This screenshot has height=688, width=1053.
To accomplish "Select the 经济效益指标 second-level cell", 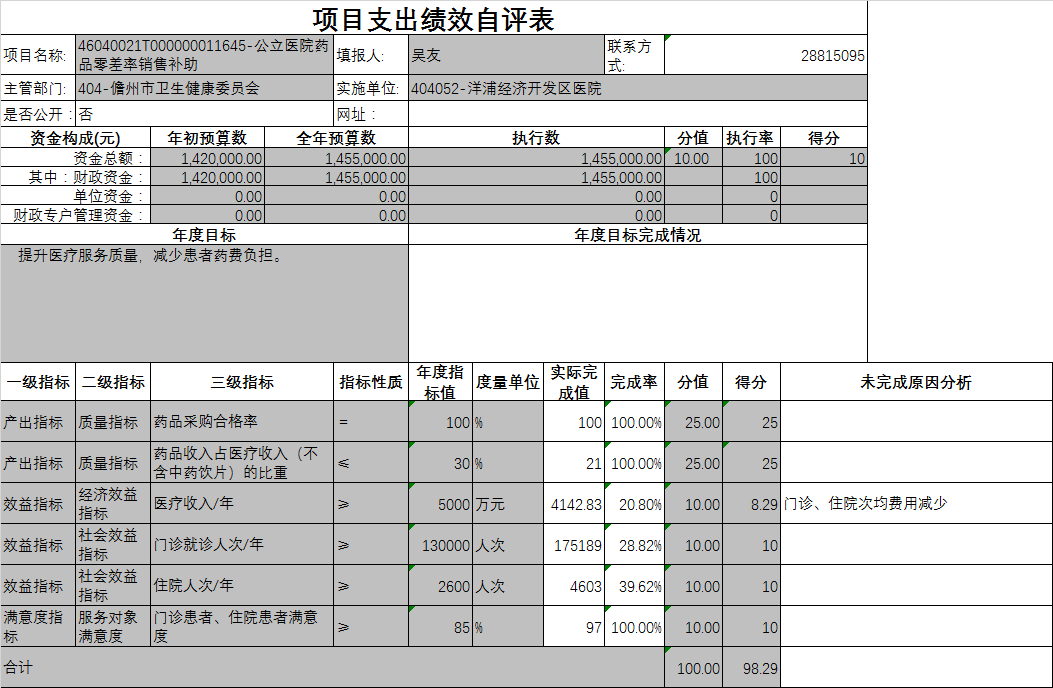I will [113, 503].
